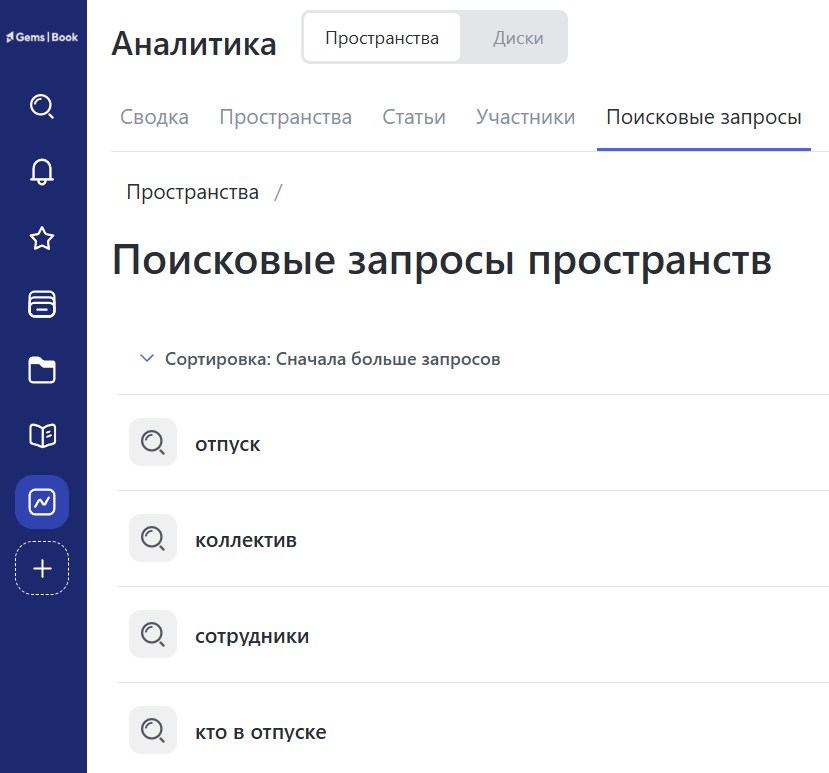Select the 'кто в отпуске' query text
Image resolution: width=829 pixels, height=773 pixels.
coord(261,732)
